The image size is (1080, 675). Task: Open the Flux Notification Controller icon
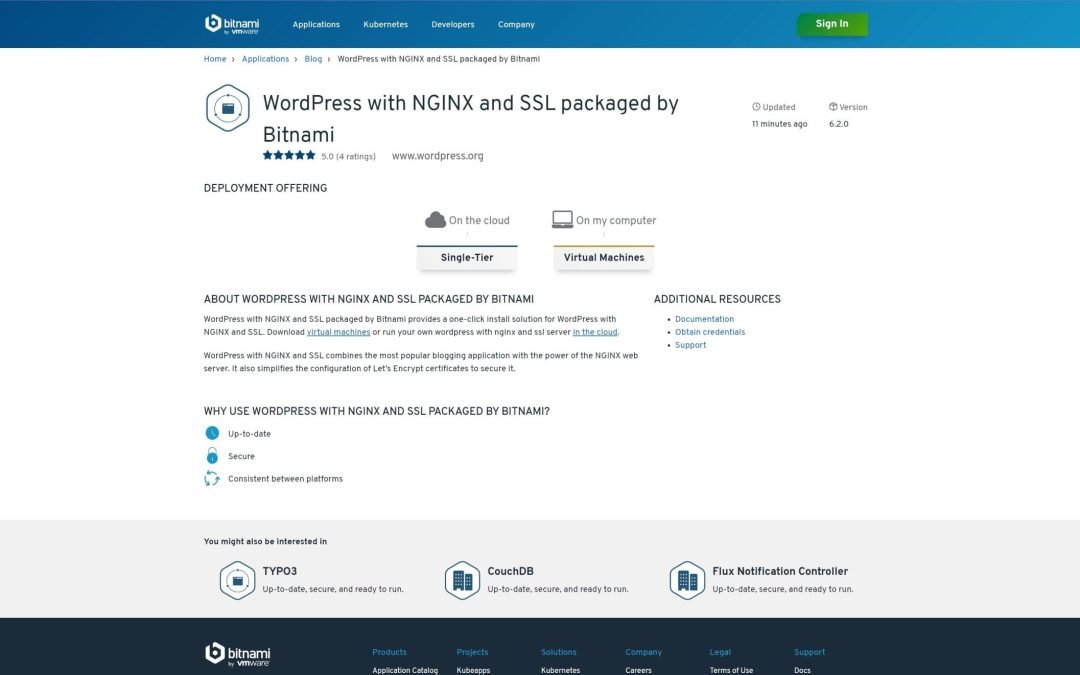click(x=687, y=580)
